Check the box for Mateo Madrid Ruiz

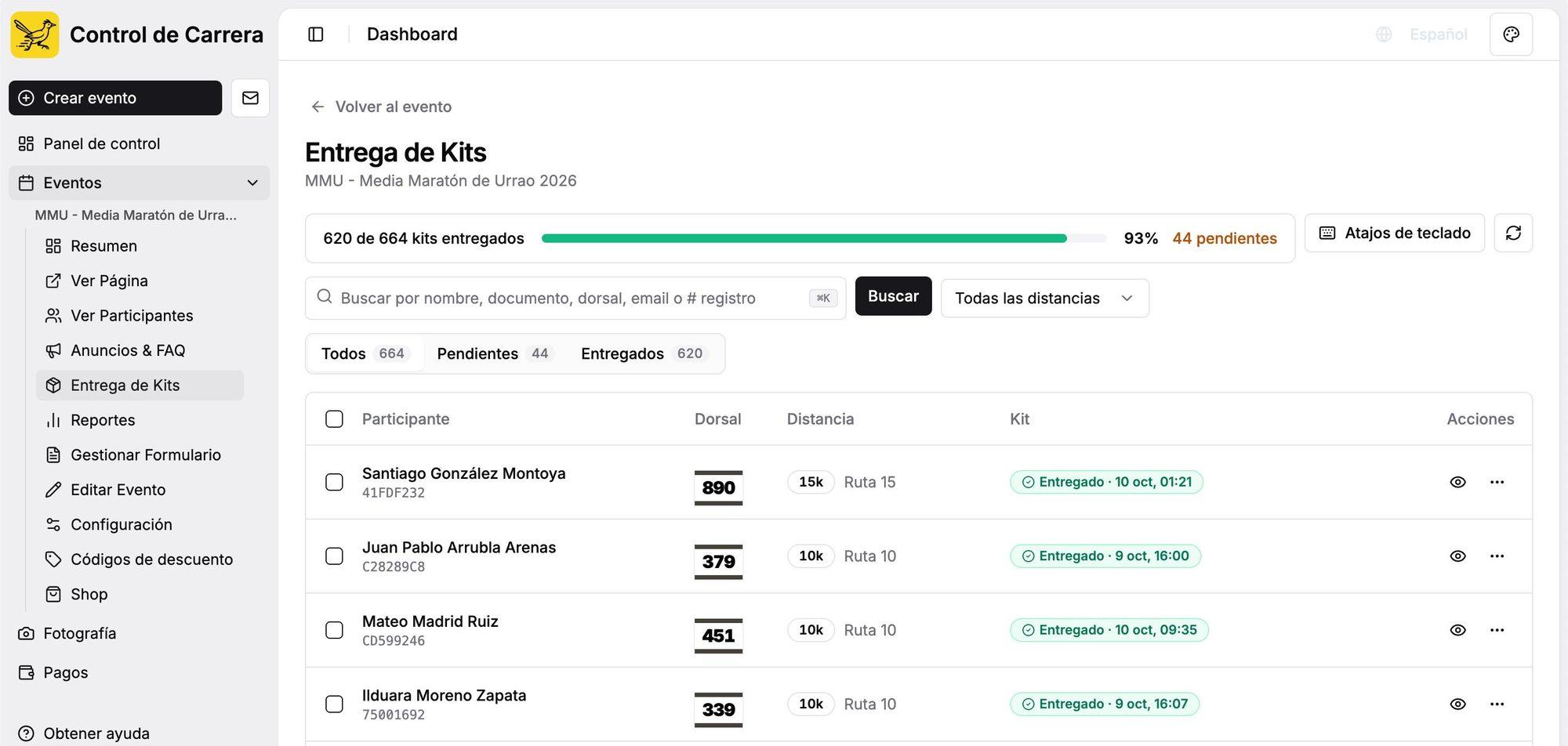[334, 630]
